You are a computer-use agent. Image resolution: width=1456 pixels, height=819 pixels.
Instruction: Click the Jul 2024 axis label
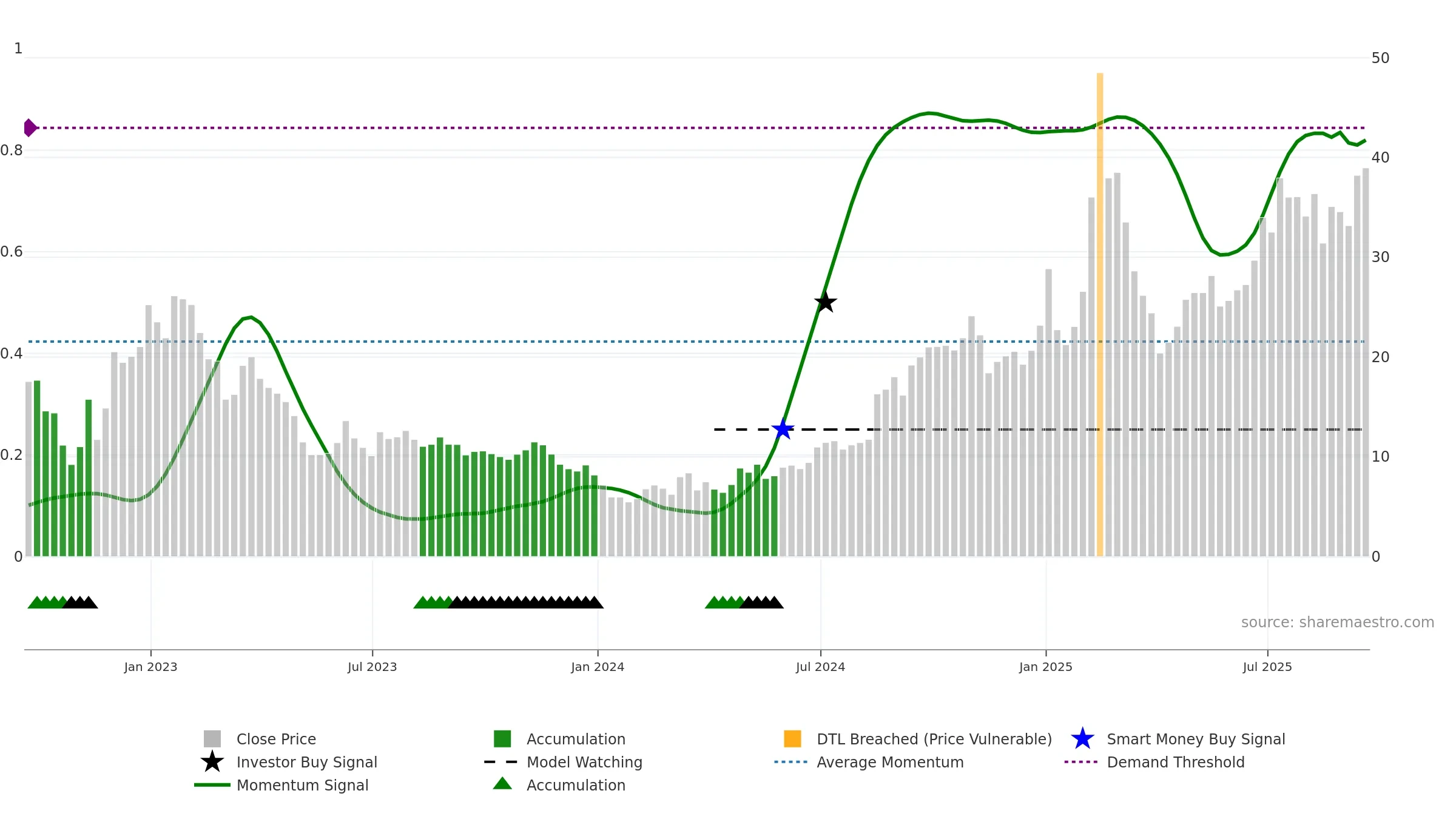click(820, 667)
